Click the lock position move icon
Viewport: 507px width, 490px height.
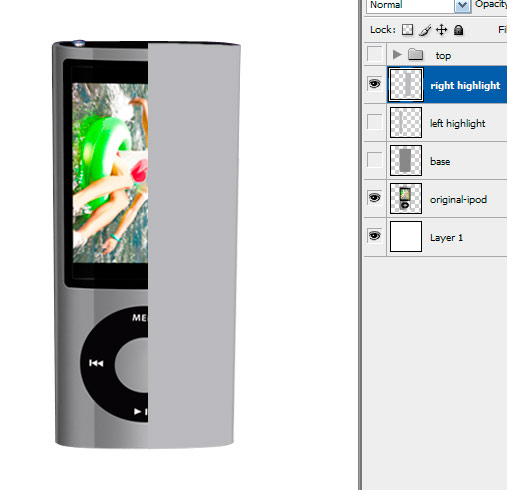coord(441,30)
